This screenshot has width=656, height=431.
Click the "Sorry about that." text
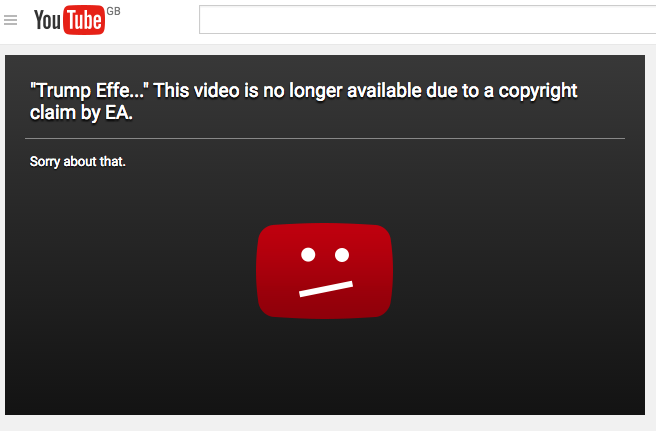click(x=78, y=162)
